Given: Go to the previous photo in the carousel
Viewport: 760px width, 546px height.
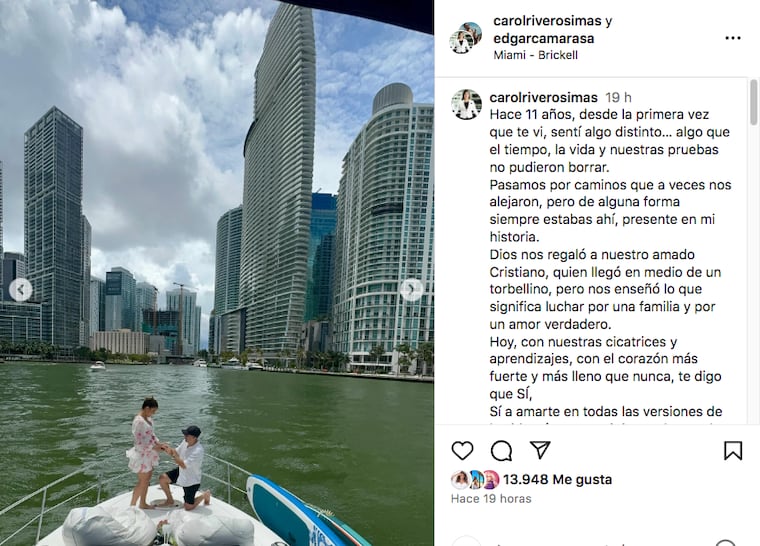Looking at the screenshot, I should (20, 290).
